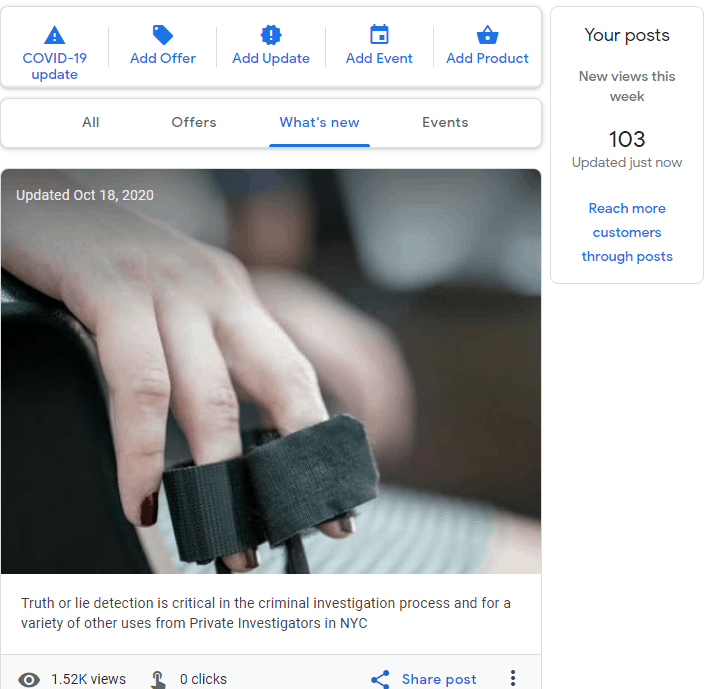The width and height of the screenshot is (708, 689).
Task: Open the three-dot post options menu
Action: point(513,679)
